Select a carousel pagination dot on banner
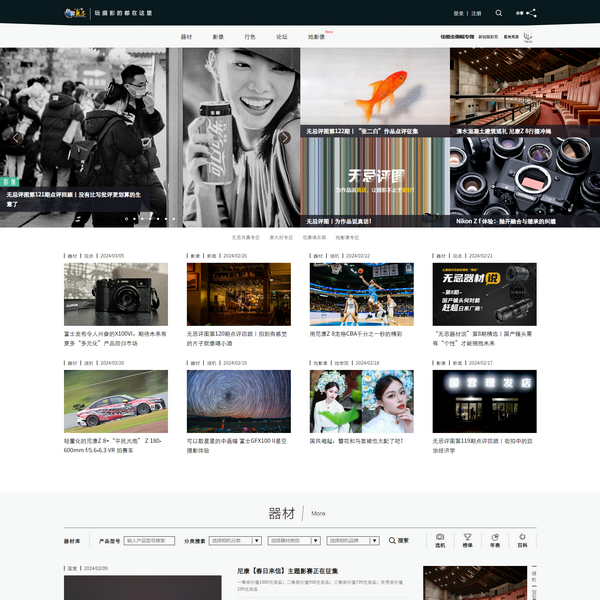Image resolution: width=600 pixels, height=600 pixels. [148, 218]
